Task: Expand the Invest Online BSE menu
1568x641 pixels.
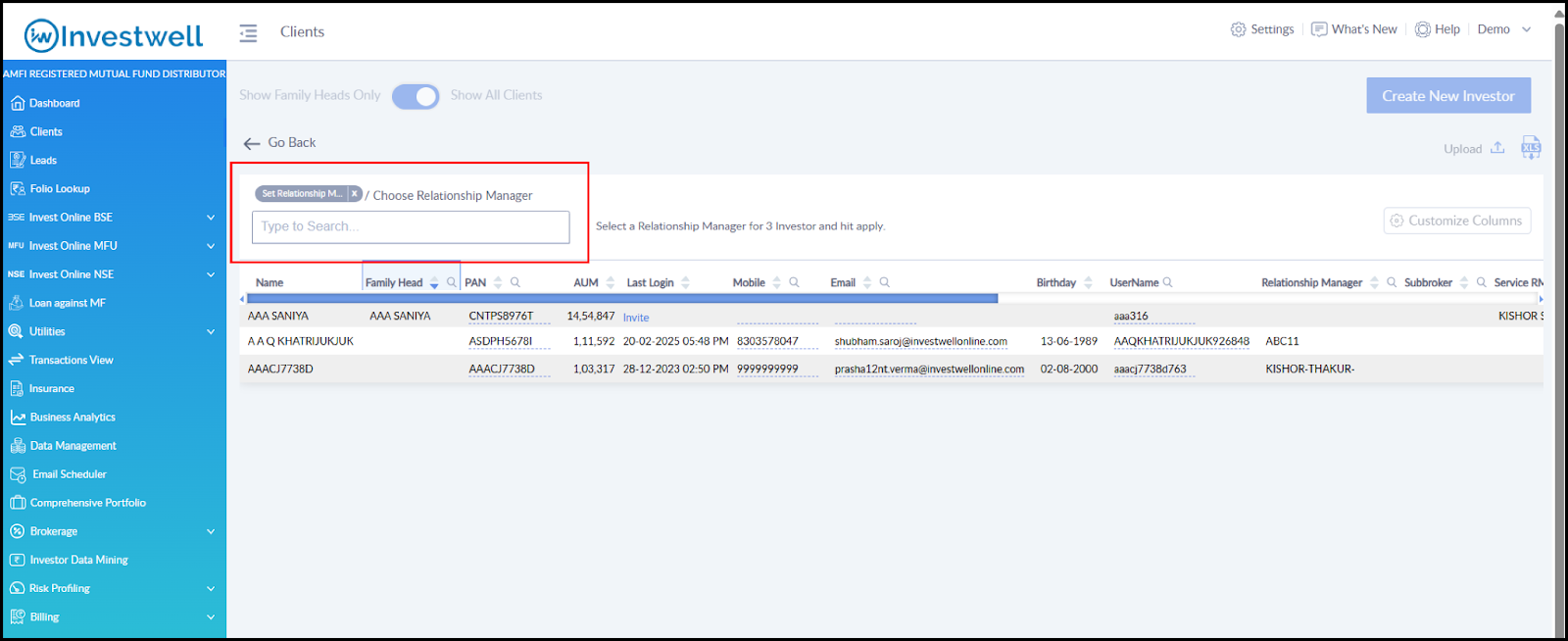Action: 210,218
